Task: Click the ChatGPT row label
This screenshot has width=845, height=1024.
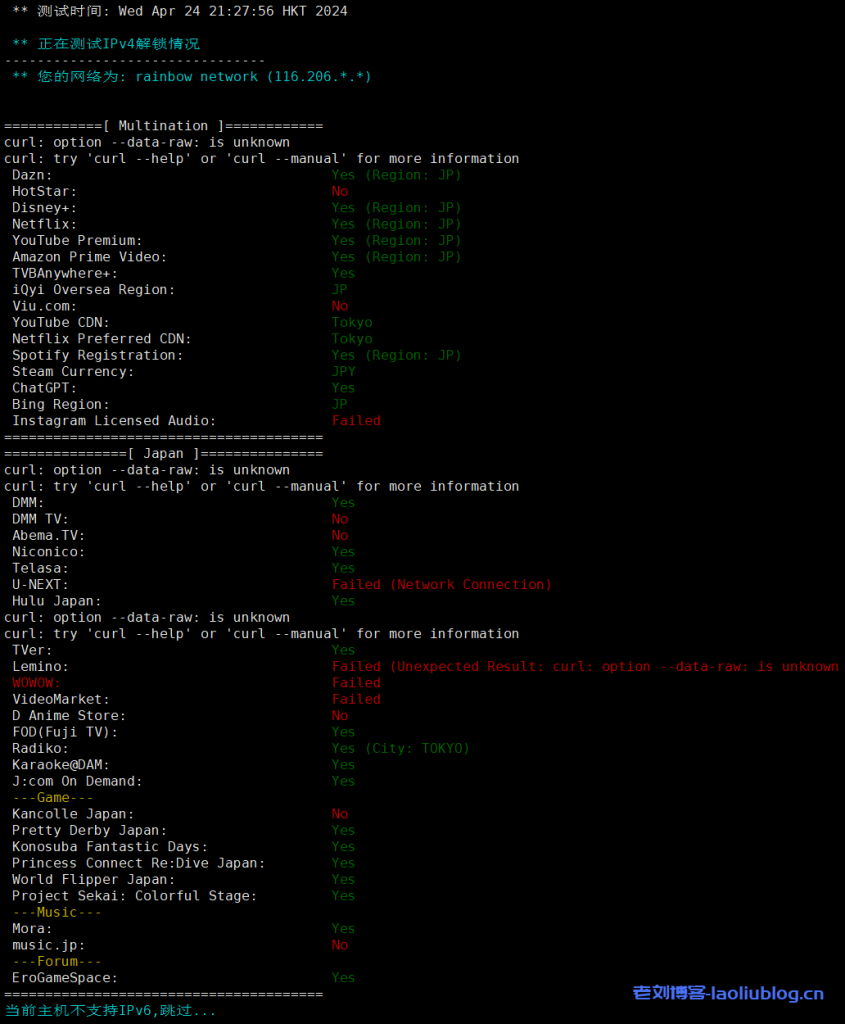Action: 44,388
